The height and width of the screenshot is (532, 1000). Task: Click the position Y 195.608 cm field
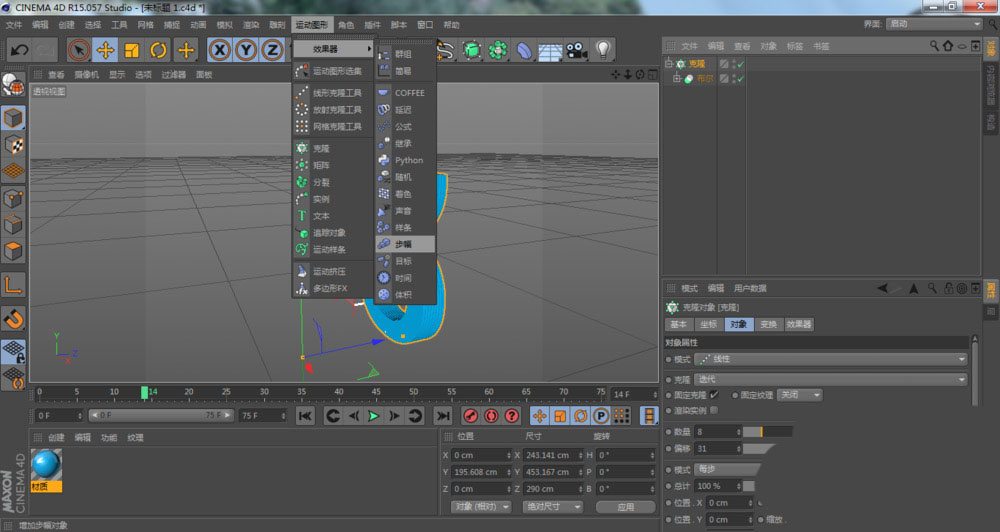[482, 472]
